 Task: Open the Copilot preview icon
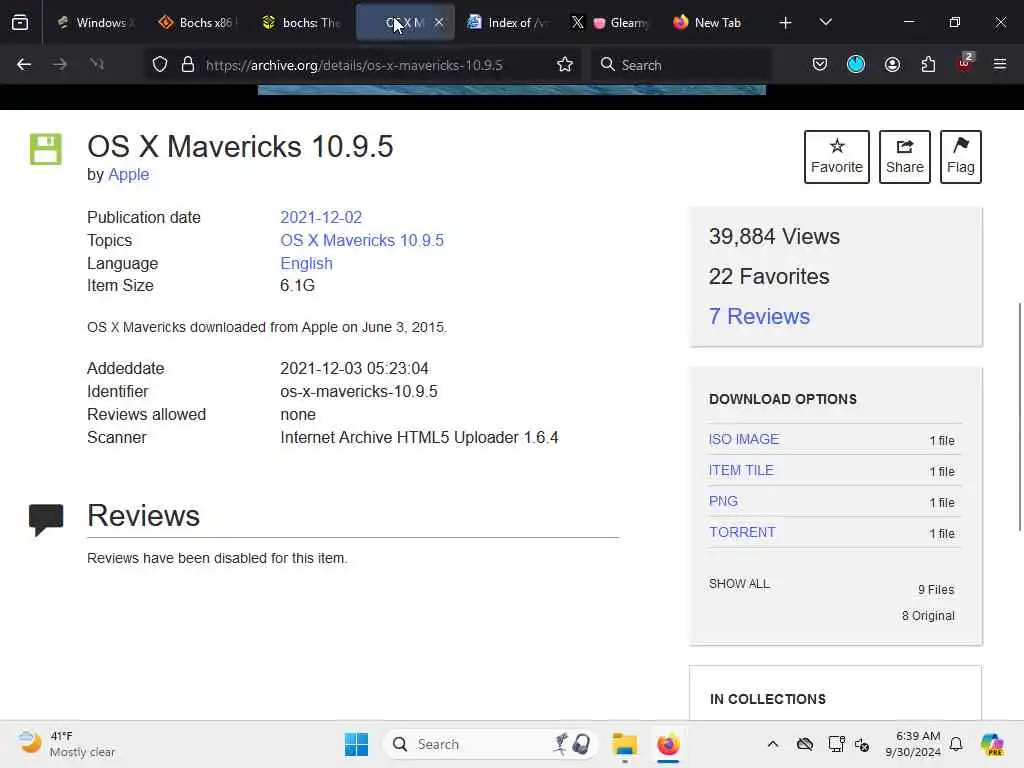pyautogui.click(x=992, y=744)
